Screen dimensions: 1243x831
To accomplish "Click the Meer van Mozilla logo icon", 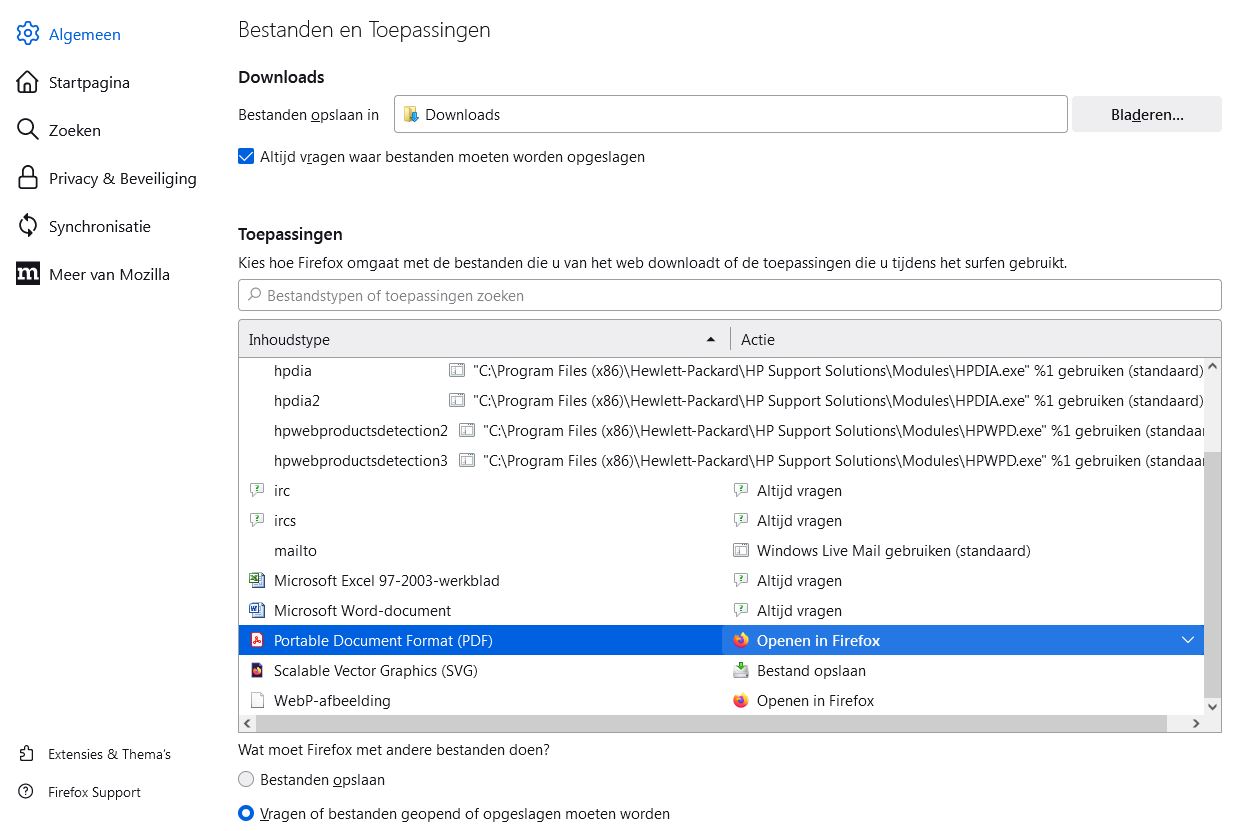I will pyautogui.click(x=28, y=274).
